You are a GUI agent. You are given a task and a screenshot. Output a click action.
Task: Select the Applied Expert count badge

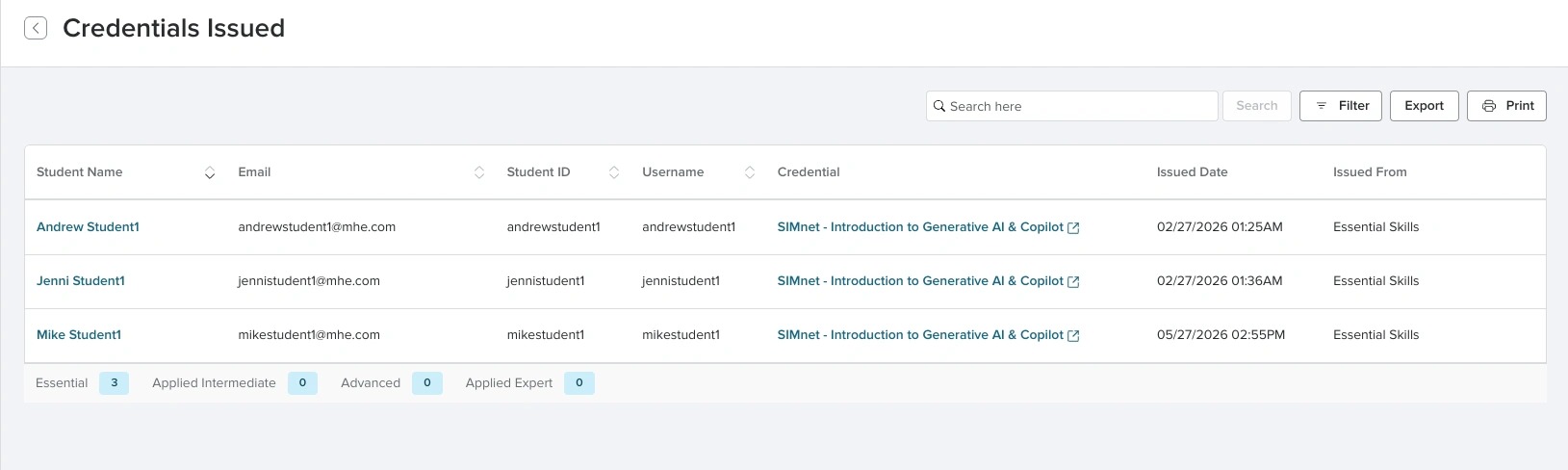[579, 383]
